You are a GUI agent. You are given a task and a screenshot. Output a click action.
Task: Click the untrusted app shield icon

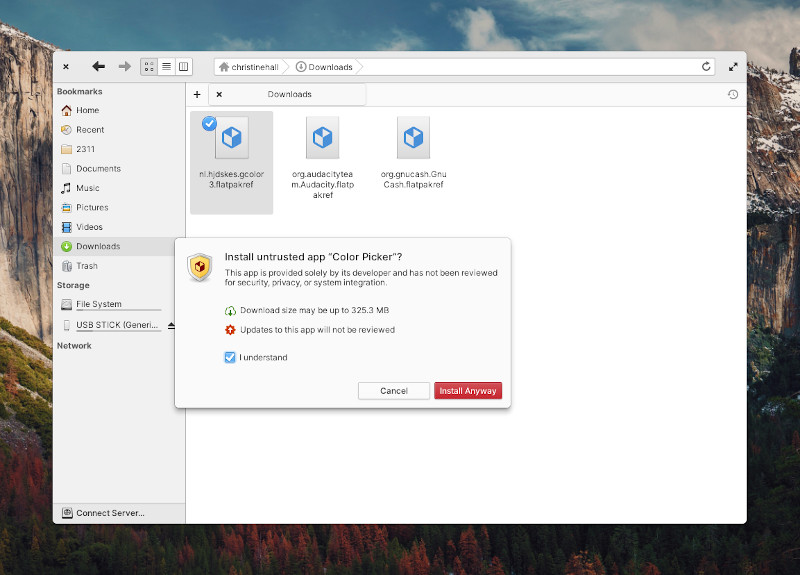pyautogui.click(x=199, y=267)
